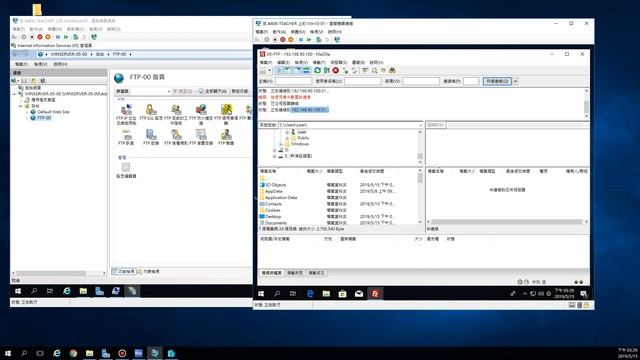Image resolution: width=640 pixels, height=360 pixels.
Task: Expand Windows folder in local tree
Action: 281,144
